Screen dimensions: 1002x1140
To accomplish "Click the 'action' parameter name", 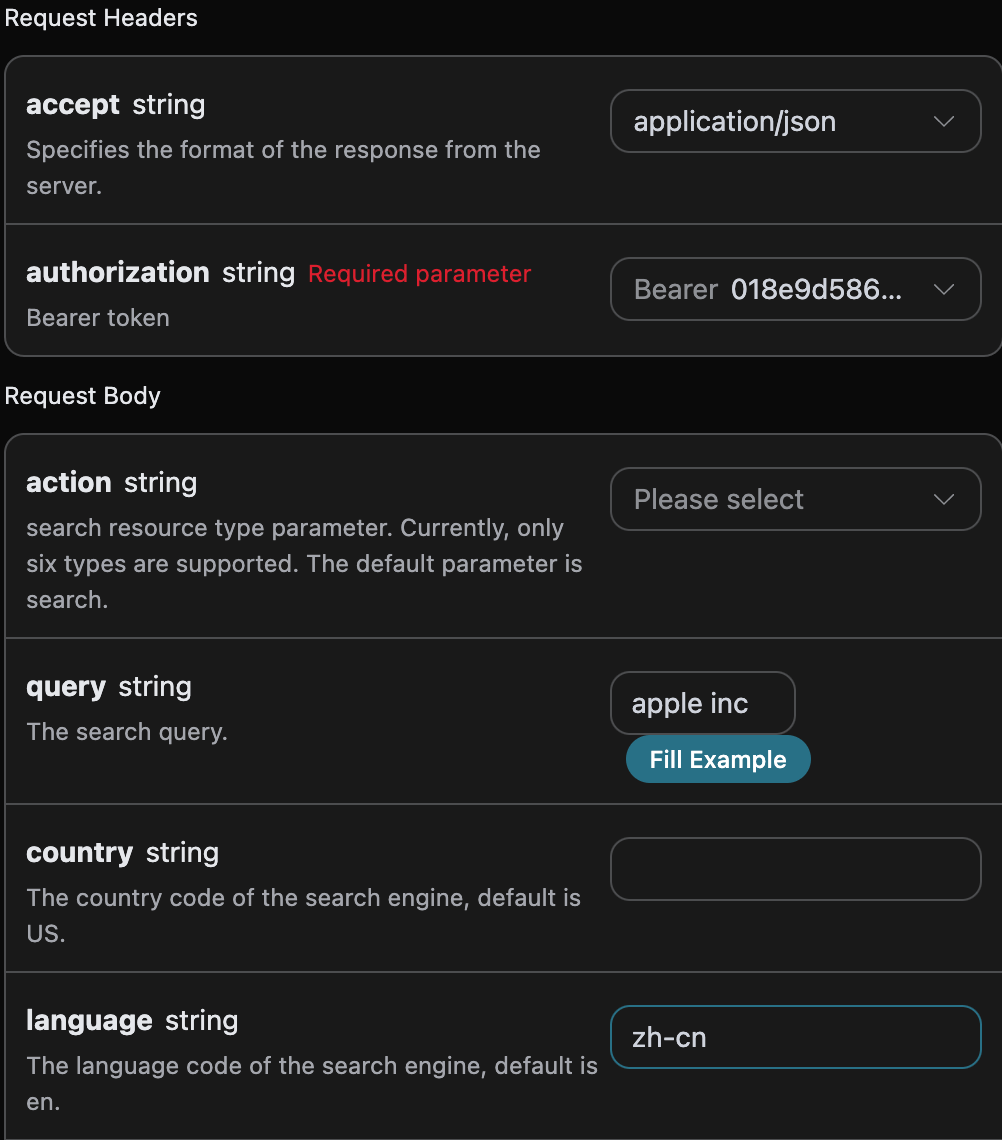I will click(x=69, y=483).
